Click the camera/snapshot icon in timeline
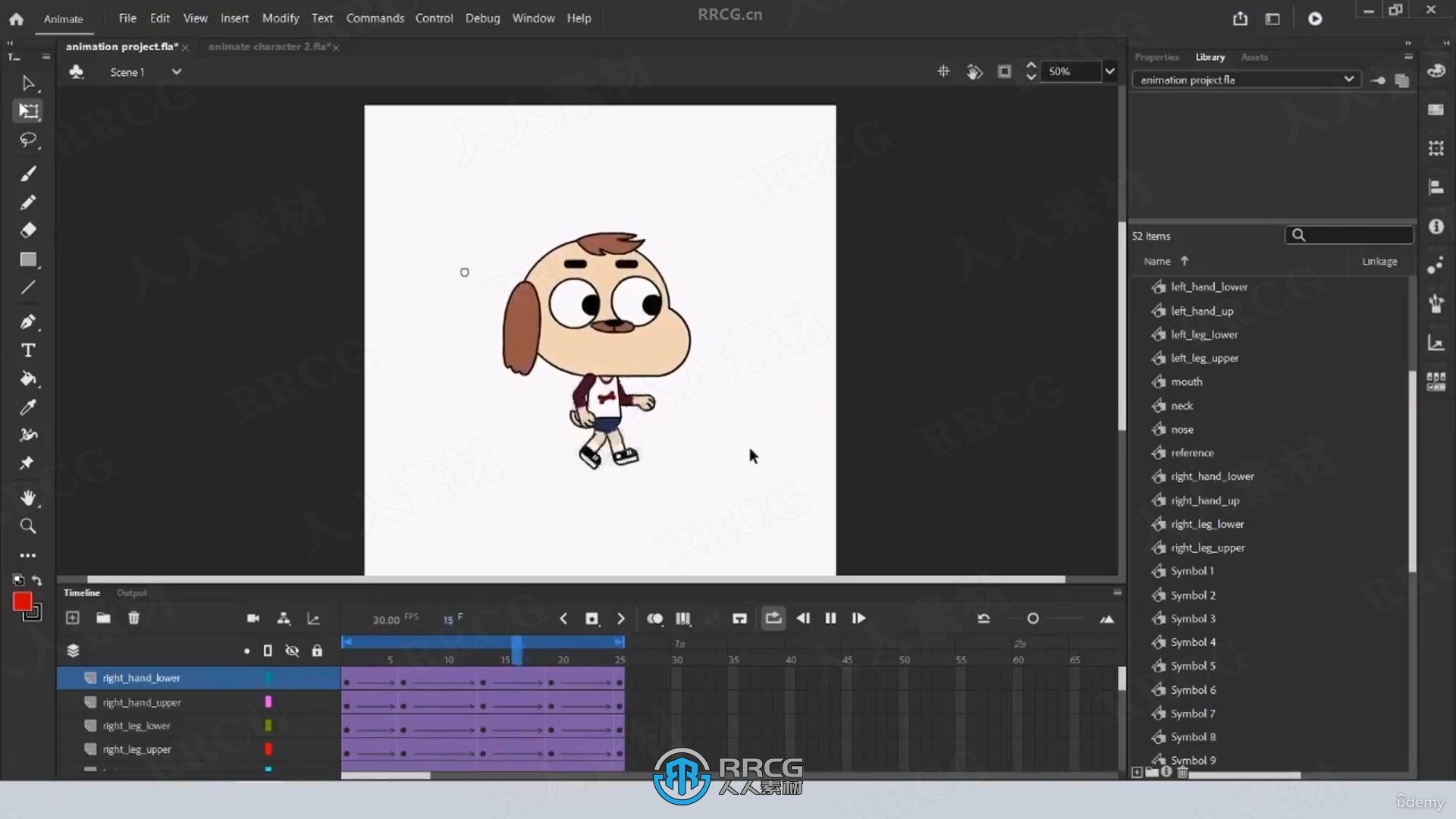This screenshot has width=1456, height=819. pos(252,618)
